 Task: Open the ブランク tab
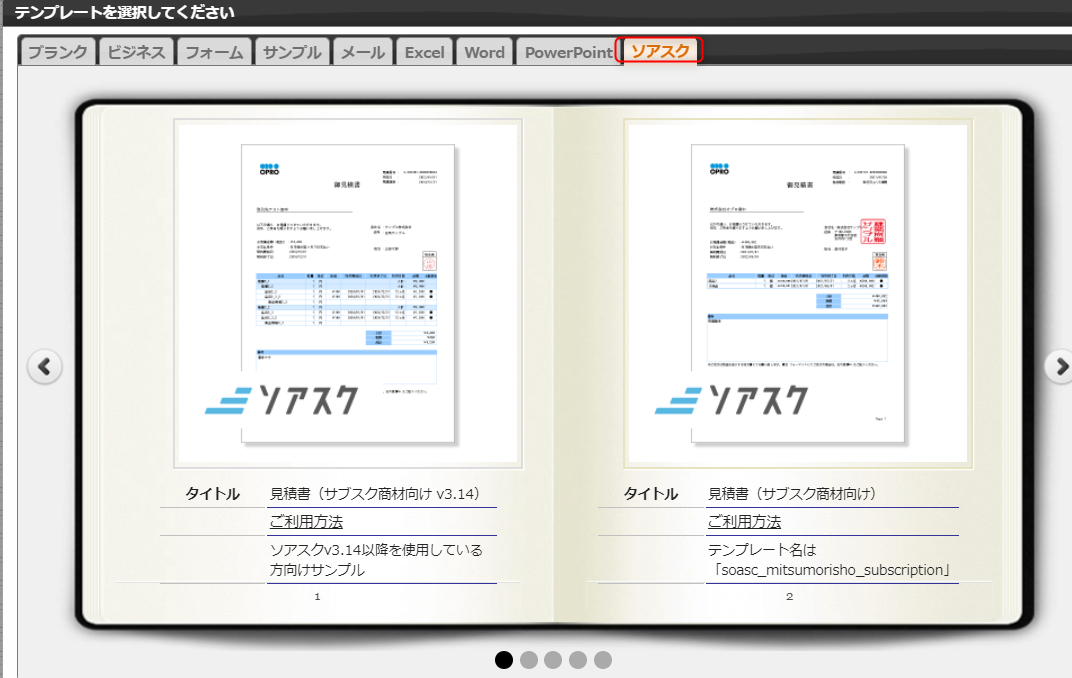pos(58,52)
